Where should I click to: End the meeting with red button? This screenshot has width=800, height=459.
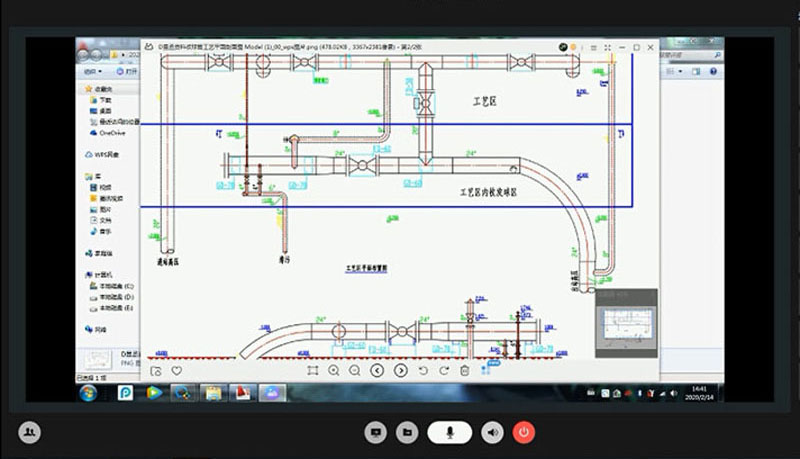click(x=524, y=432)
